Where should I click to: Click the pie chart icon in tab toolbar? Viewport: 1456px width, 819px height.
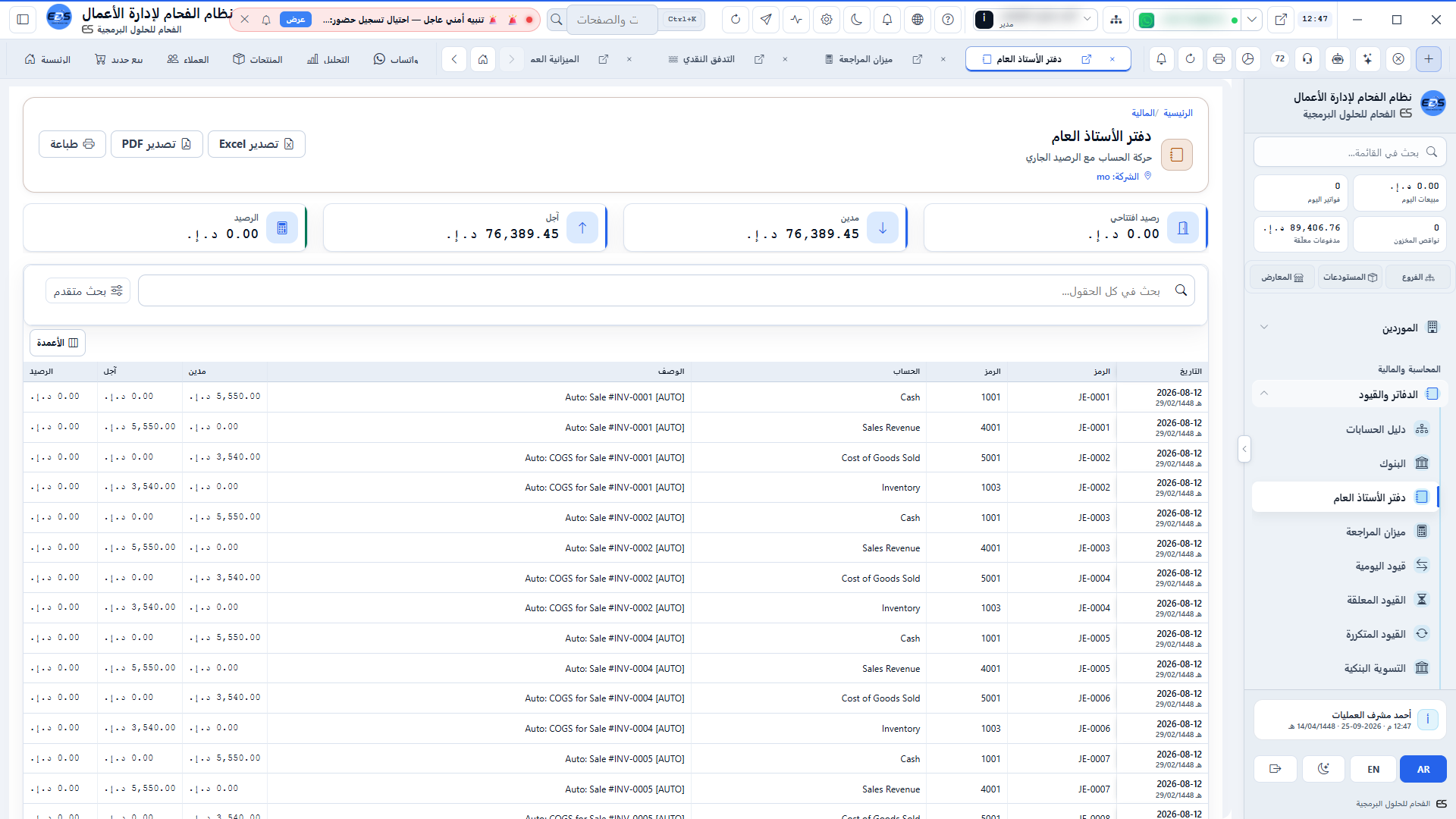click(x=1248, y=59)
